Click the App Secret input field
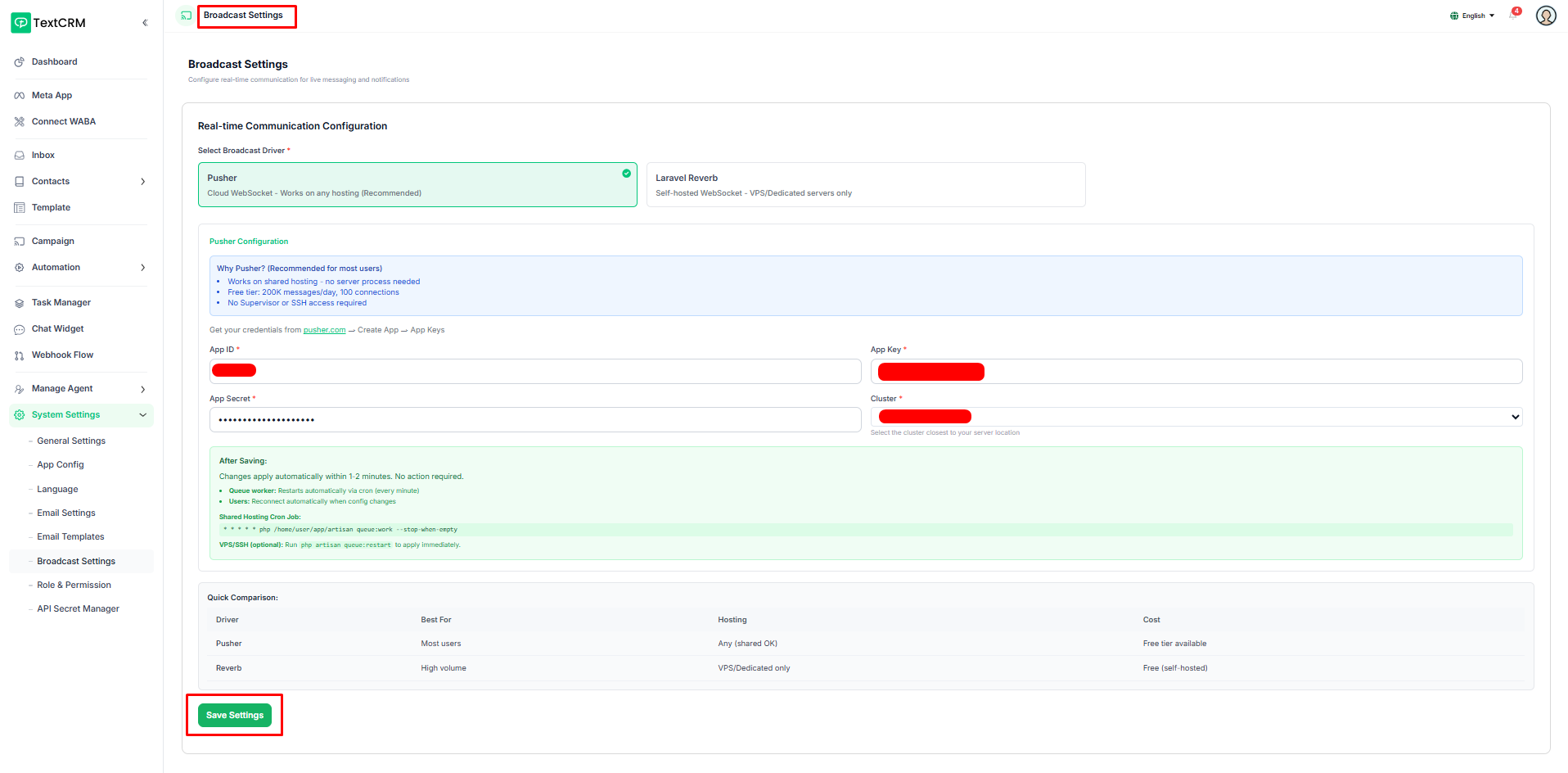Screen dimensions: 1568x773 coord(534,420)
